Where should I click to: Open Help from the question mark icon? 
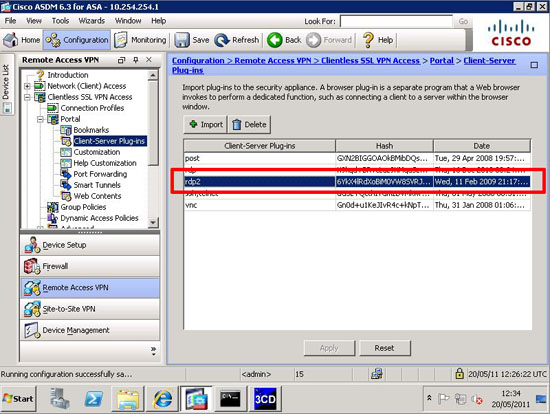click(378, 40)
